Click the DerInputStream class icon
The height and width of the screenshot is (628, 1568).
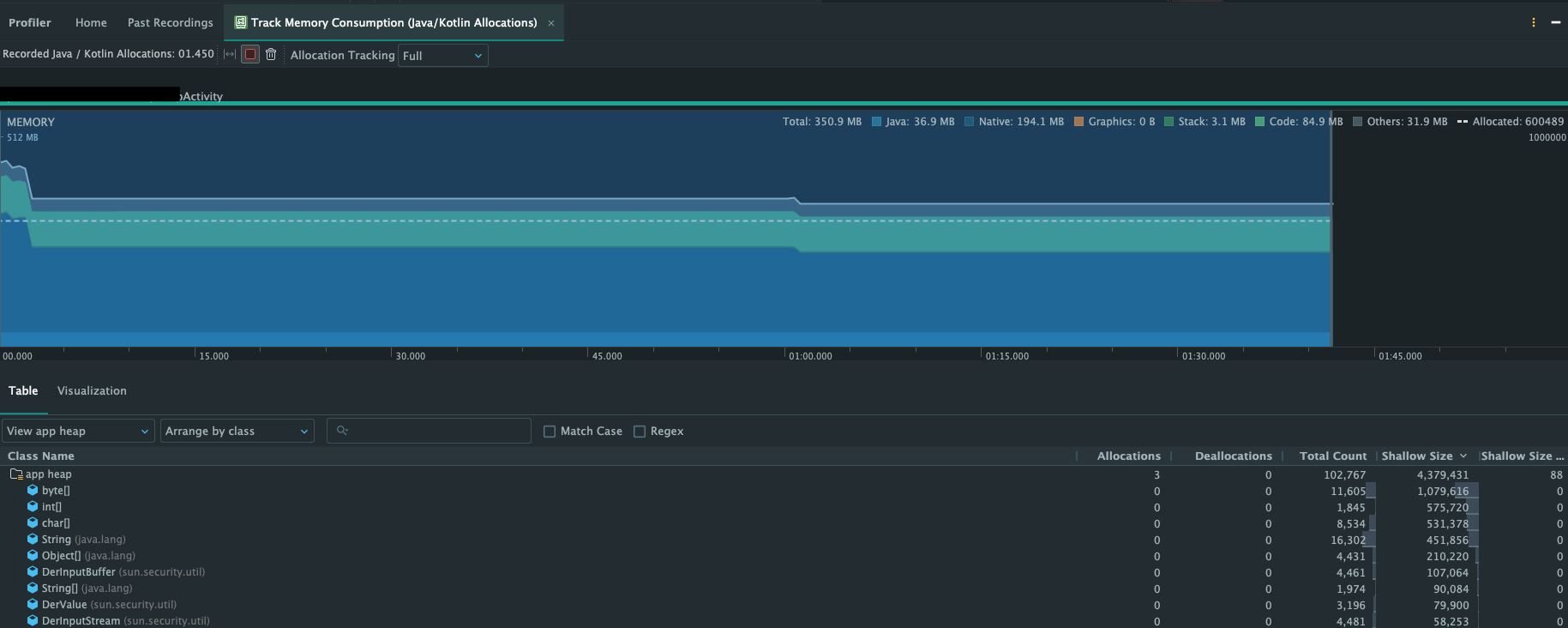pyautogui.click(x=33, y=620)
